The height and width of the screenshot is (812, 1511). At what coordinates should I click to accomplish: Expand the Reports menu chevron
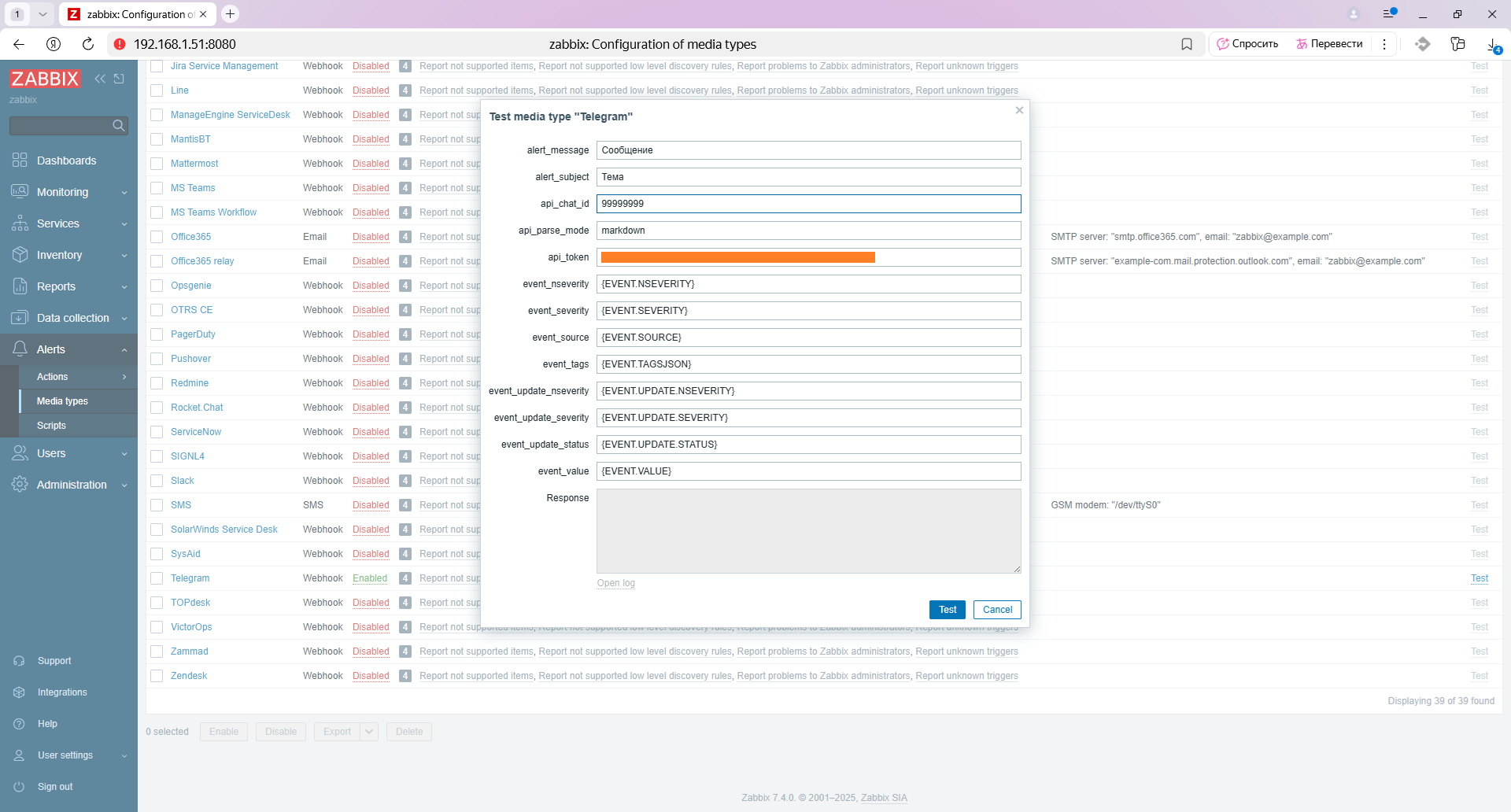point(124,287)
